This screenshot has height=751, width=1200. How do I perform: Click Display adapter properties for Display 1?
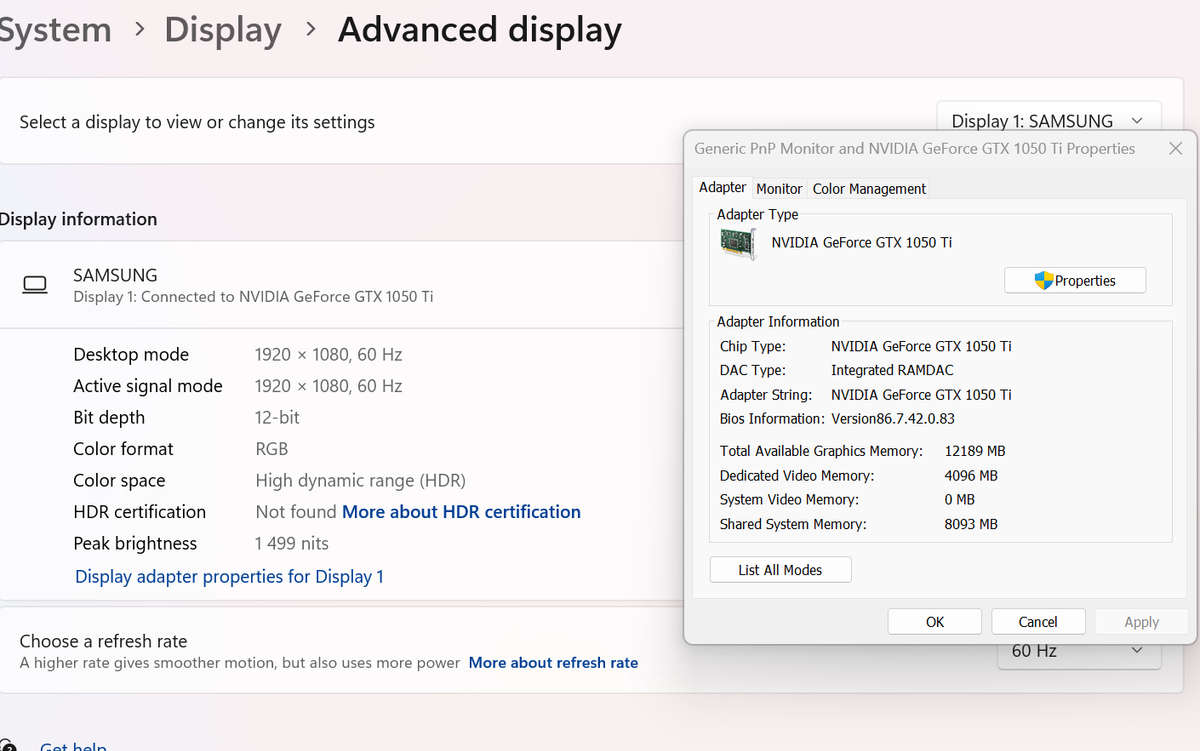229,577
